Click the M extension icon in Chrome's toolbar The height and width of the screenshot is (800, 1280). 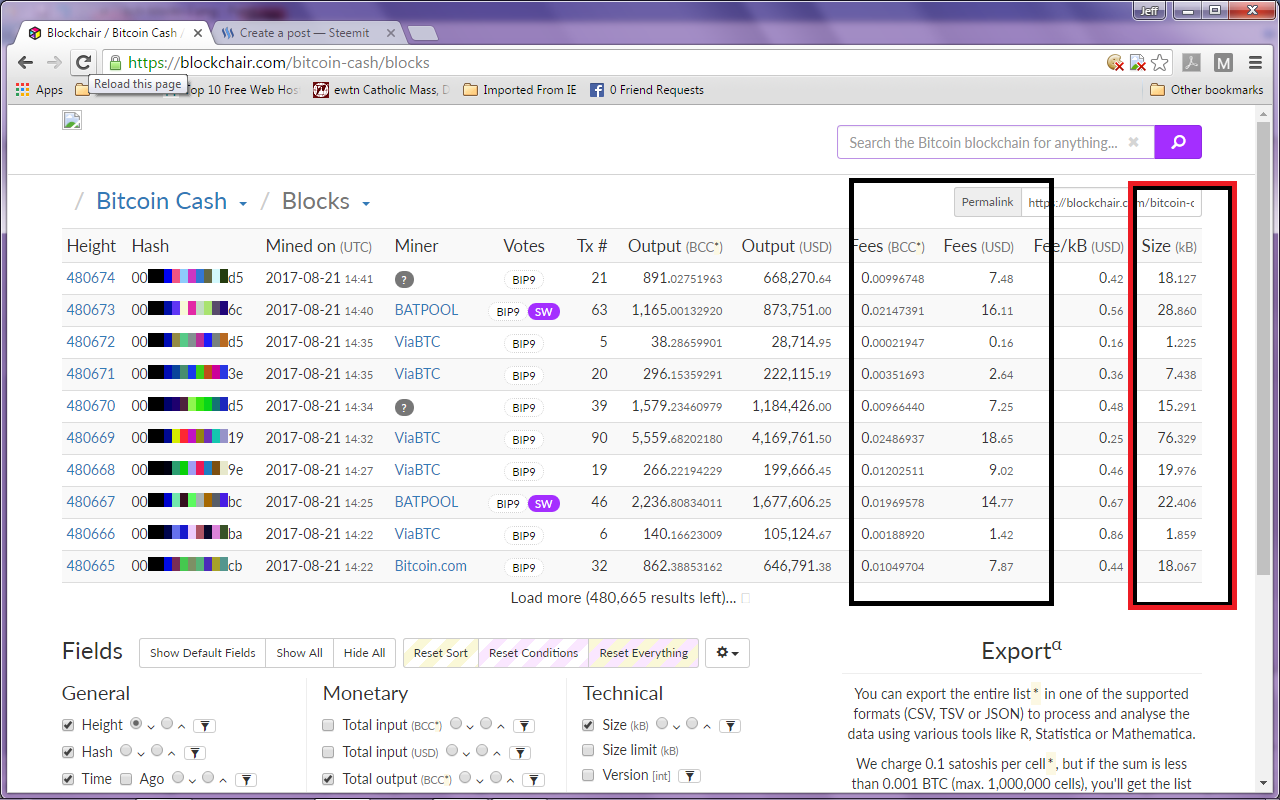pos(1223,63)
